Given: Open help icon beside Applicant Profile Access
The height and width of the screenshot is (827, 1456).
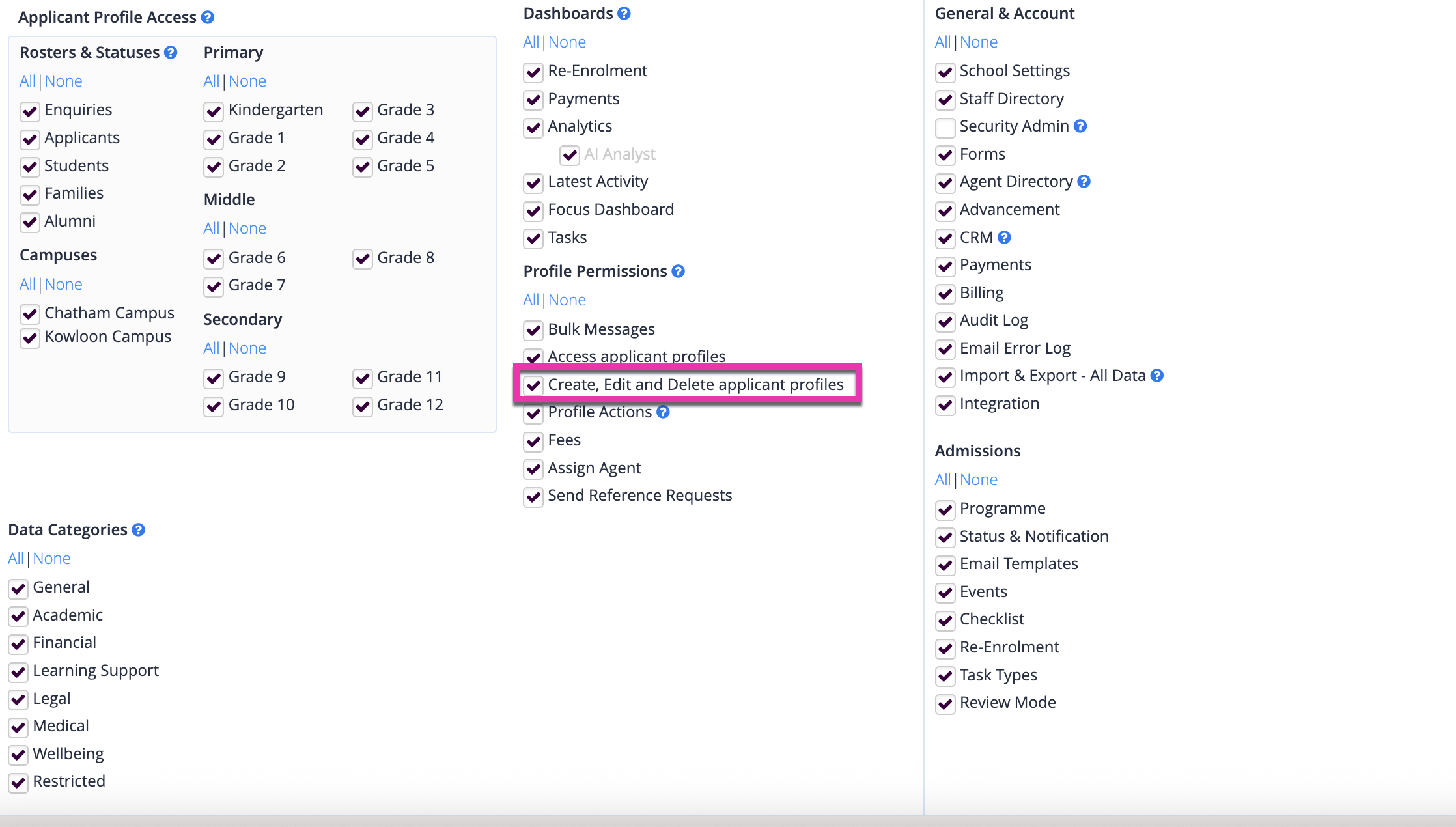Looking at the screenshot, I should click(x=208, y=18).
